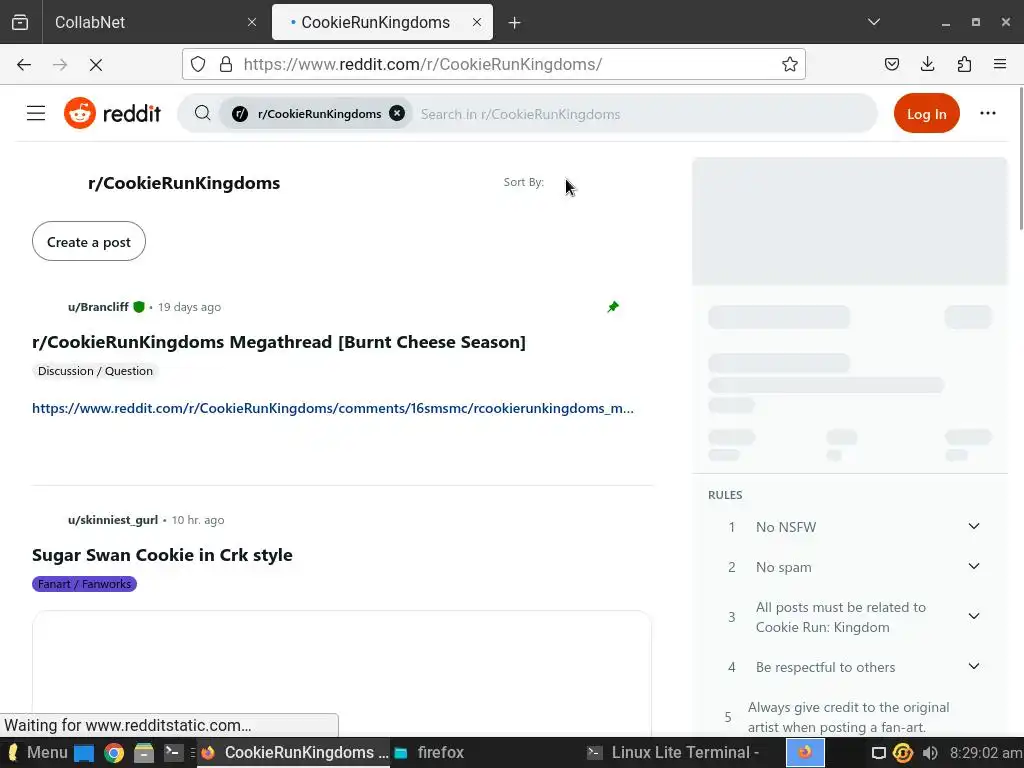
Task: Open the Megathread Burnt Cheese Season post
Action: pyautogui.click(x=279, y=342)
